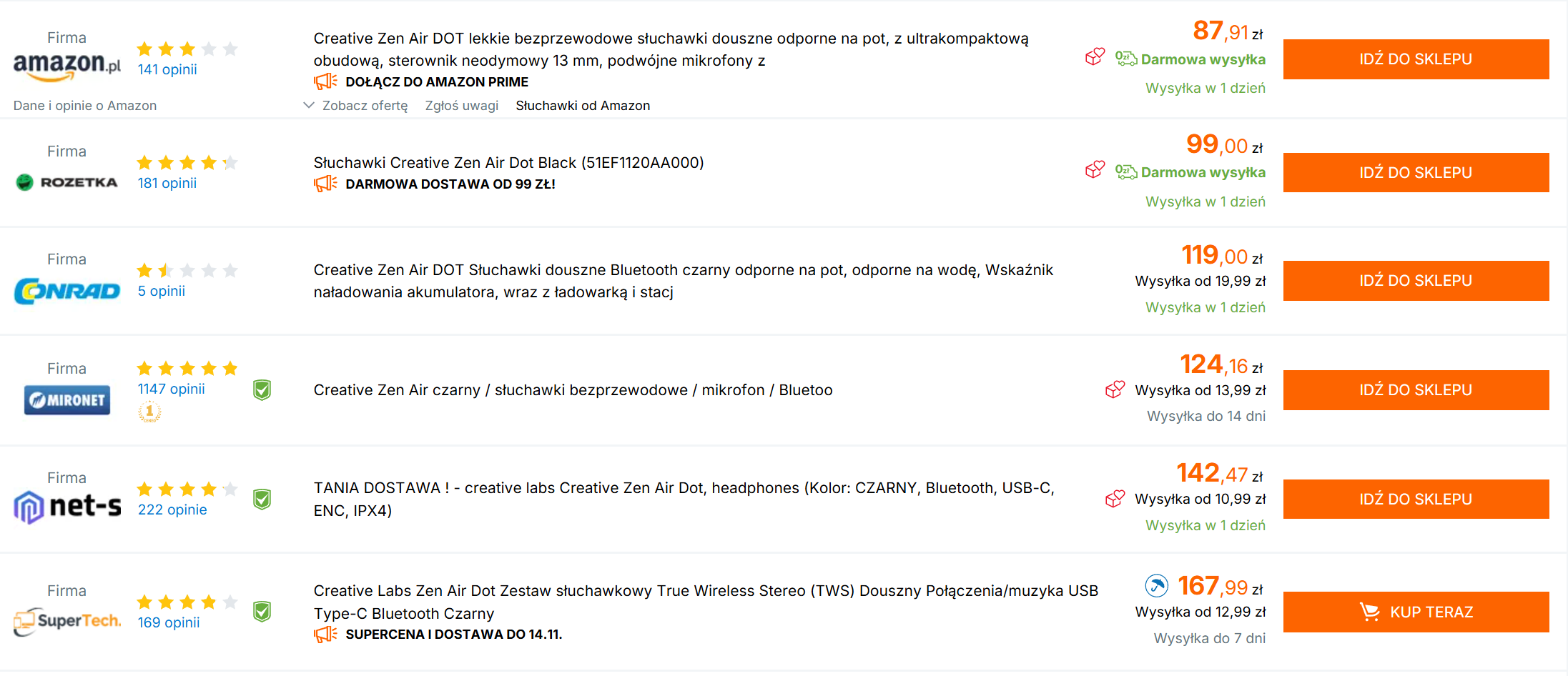This screenshot has width=1568, height=676.
Task: Click the megaphone icon in the Amazon offer
Action: [325, 81]
